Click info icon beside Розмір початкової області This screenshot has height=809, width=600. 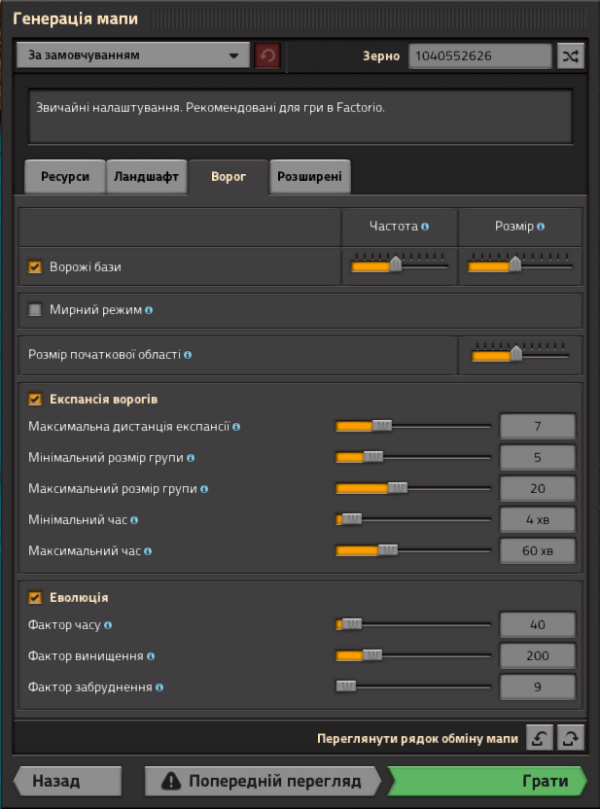click(188, 355)
